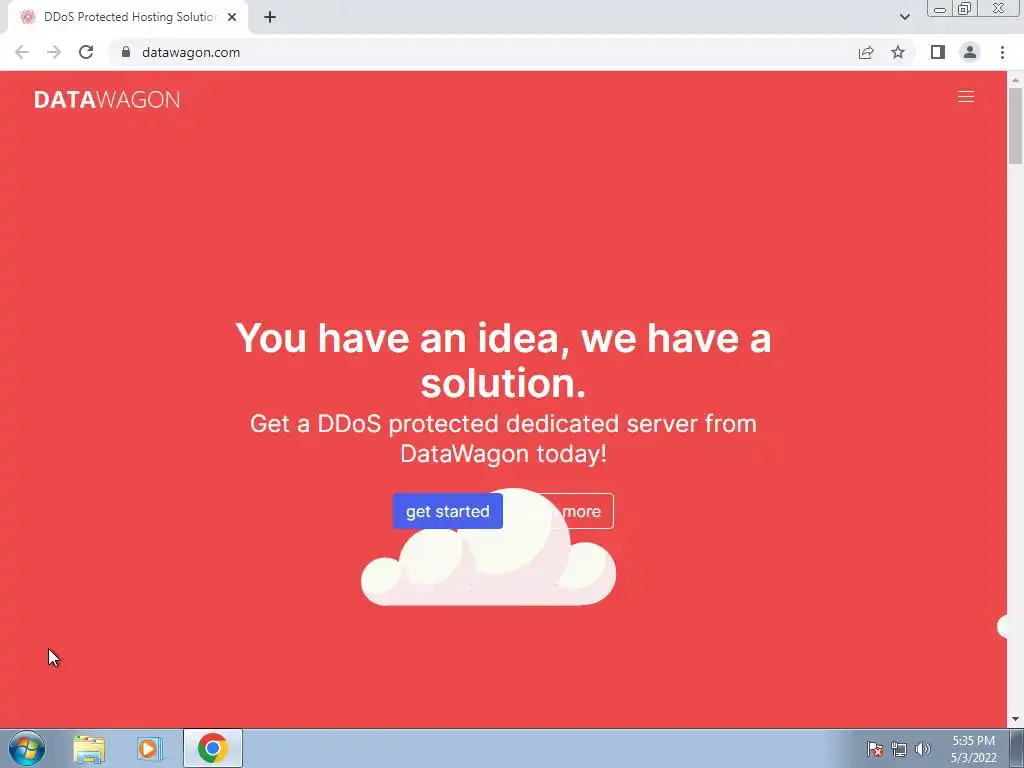Share this page icon in address bar
1024x768 pixels.
[x=866, y=52]
